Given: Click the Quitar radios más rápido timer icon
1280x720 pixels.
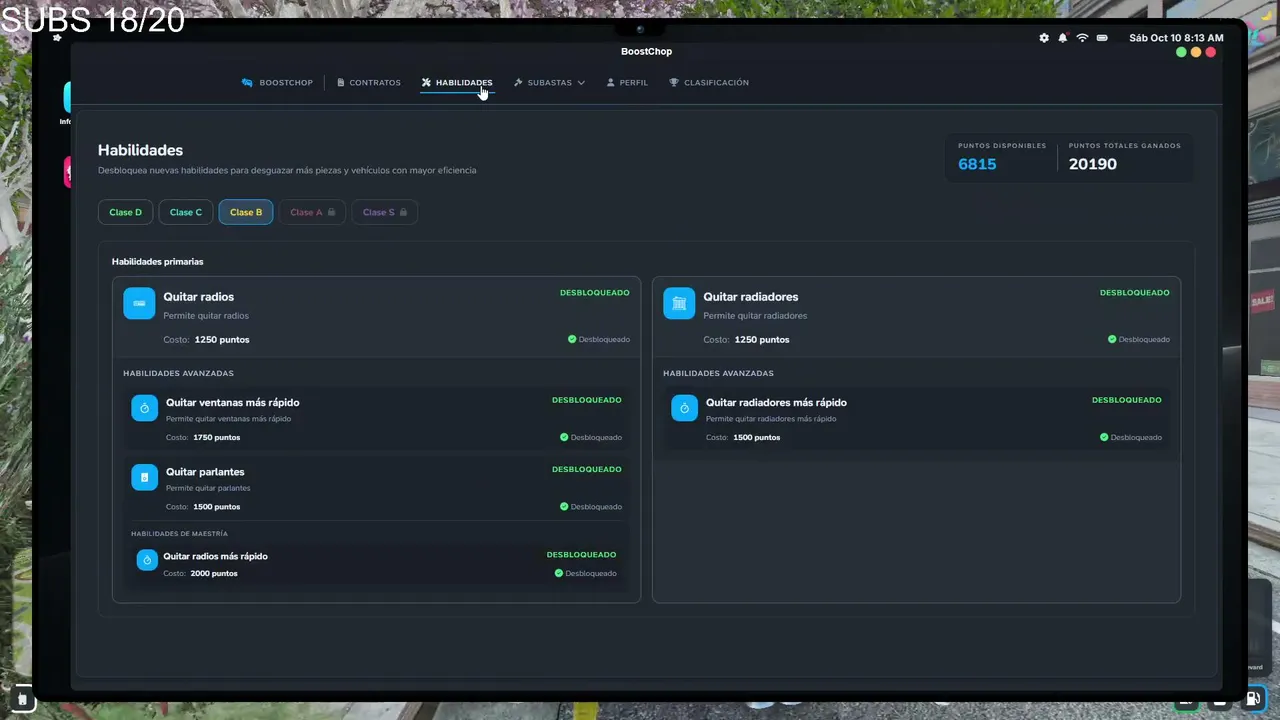Looking at the screenshot, I should pos(147,560).
